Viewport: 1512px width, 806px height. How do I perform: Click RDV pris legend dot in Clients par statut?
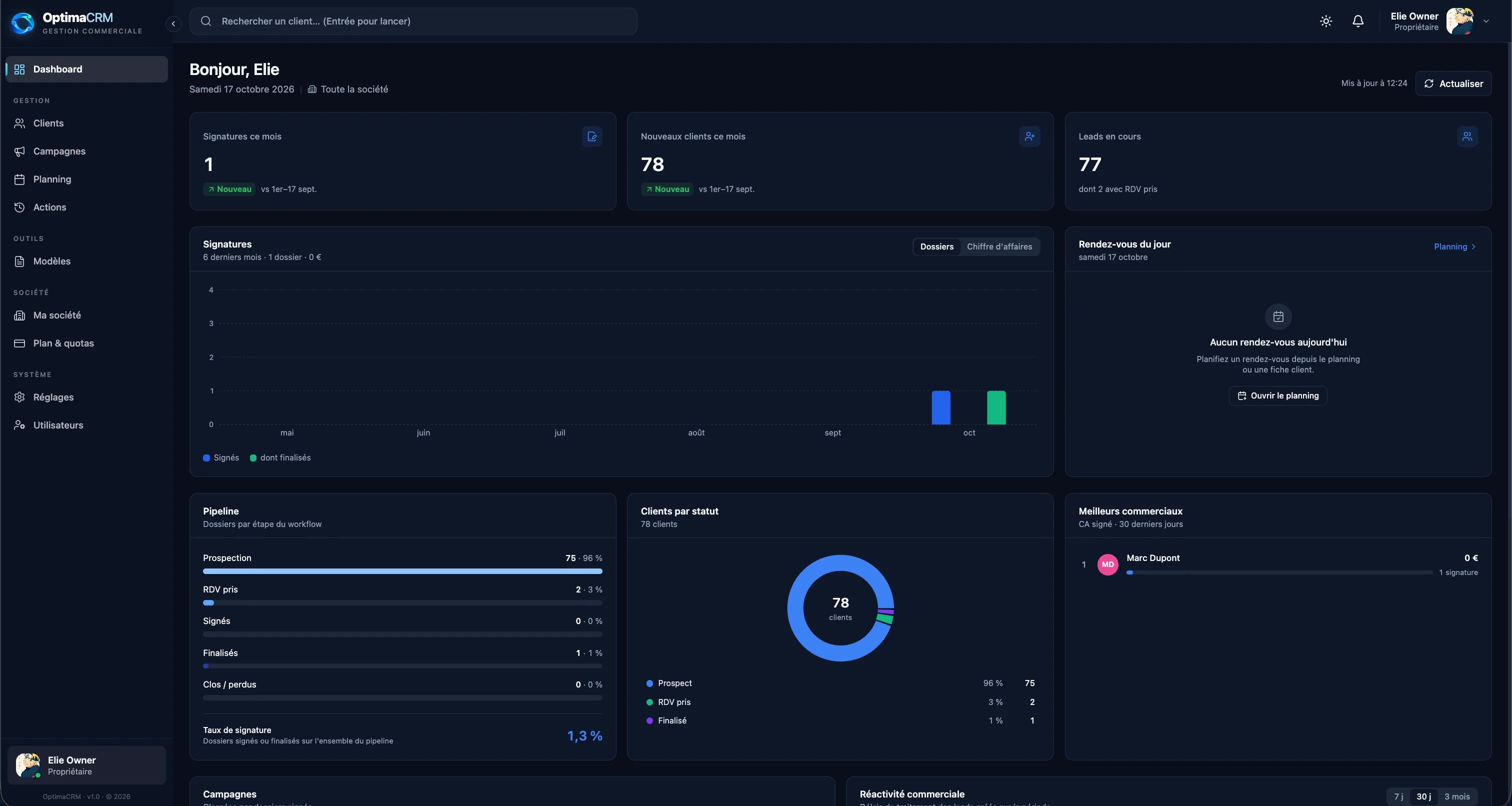tap(649, 702)
